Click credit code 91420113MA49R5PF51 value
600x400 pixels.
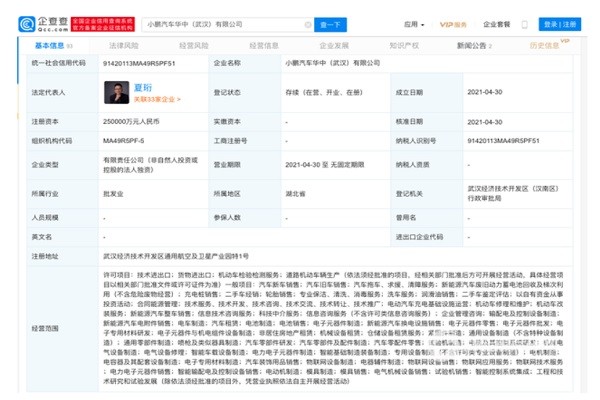coord(139,64)
